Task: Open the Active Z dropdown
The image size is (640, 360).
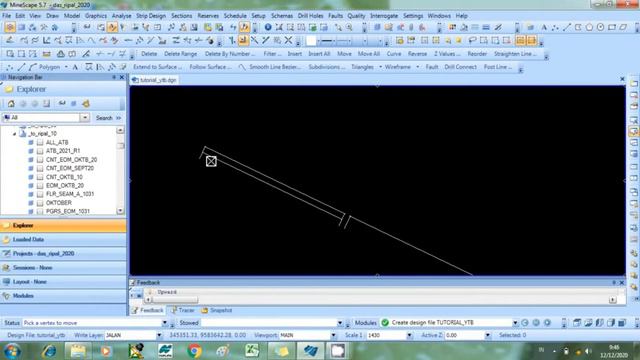Action: click(x=487, y=336)
